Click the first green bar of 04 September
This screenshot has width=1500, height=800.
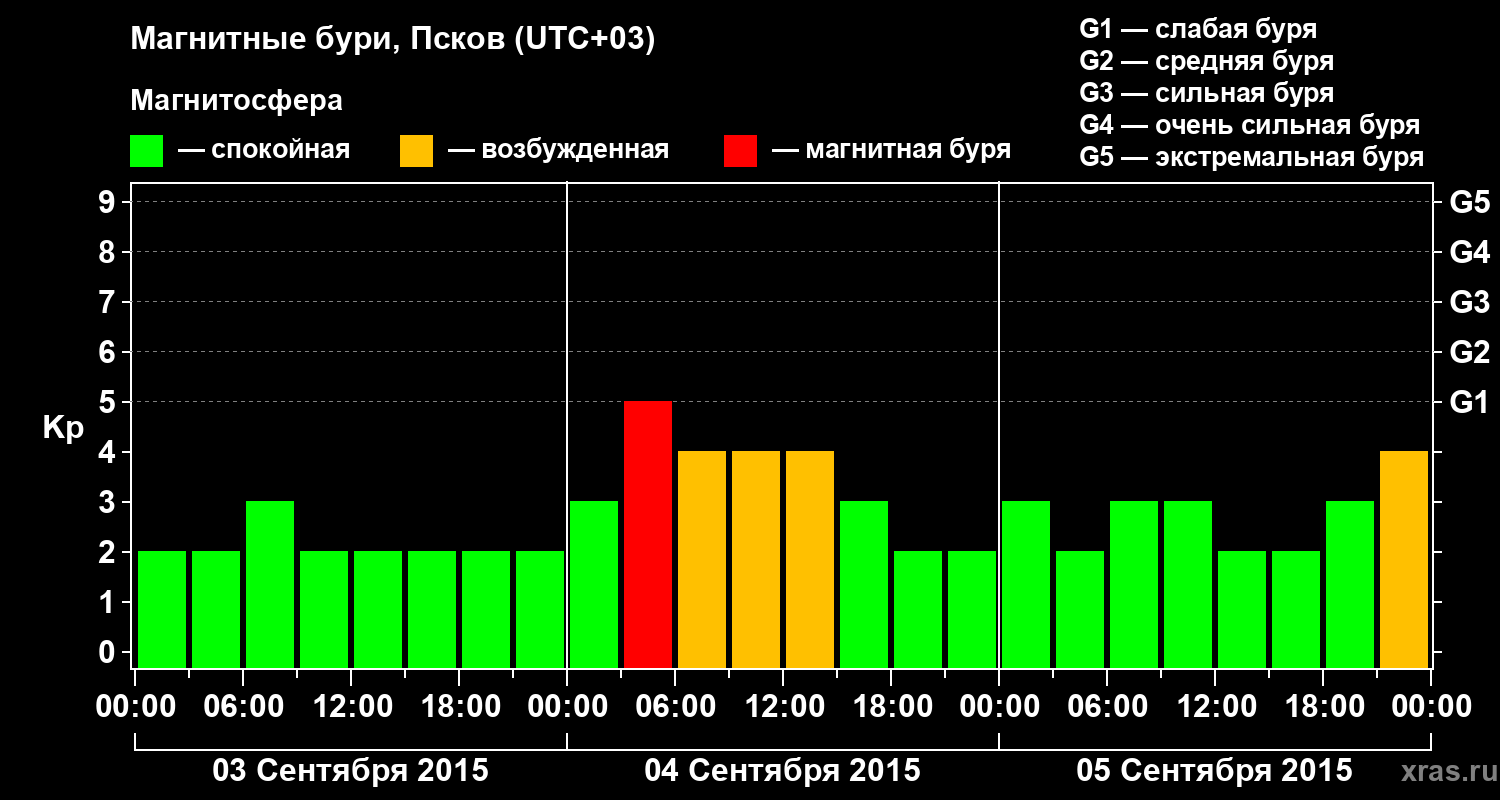[594, 584]
